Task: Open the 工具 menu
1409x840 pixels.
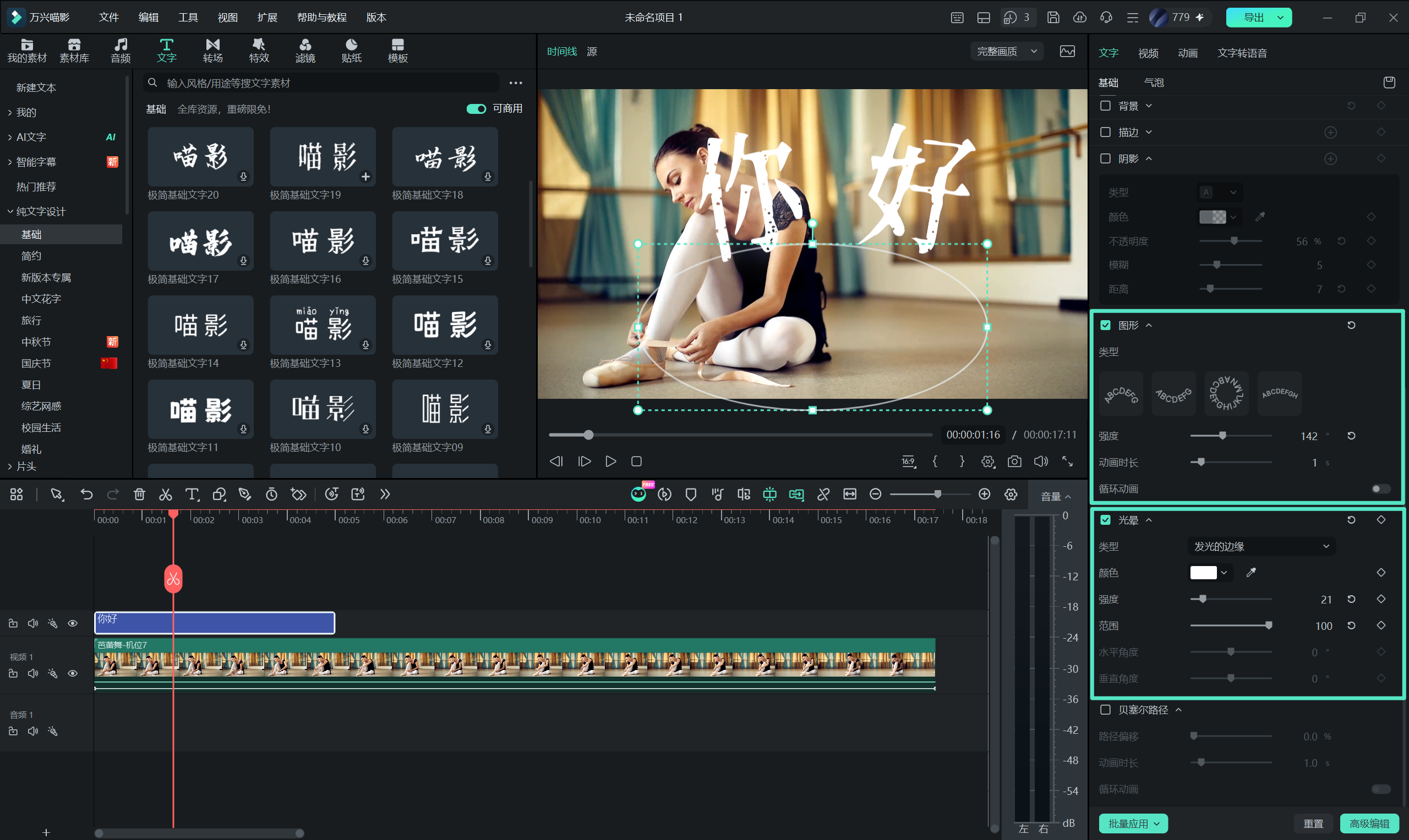Action: [188, 17]
